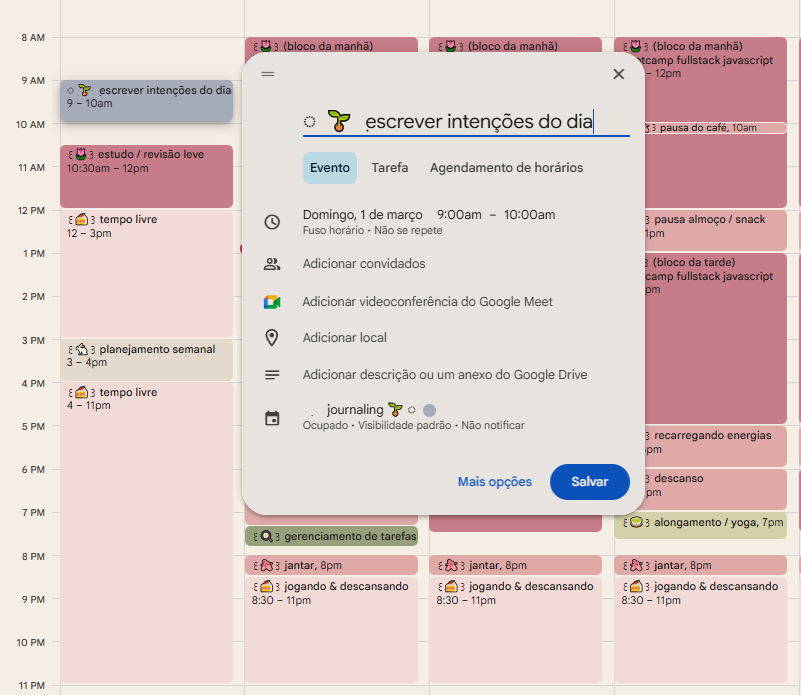Open bloco da tarde event
Viewport: 801px width, 695px height.
(715, 338)
